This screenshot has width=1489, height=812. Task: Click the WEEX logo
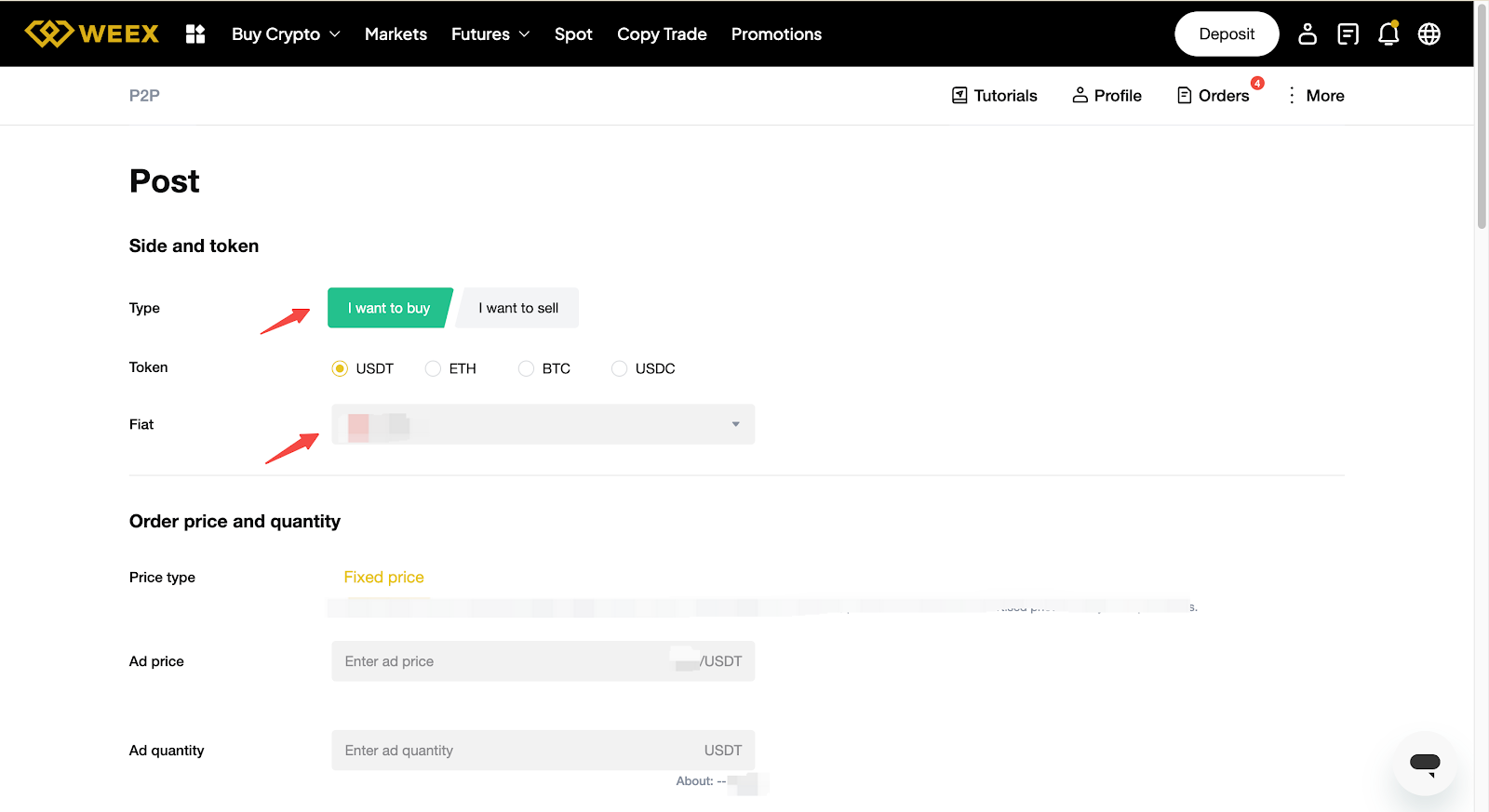pos(91,33)
